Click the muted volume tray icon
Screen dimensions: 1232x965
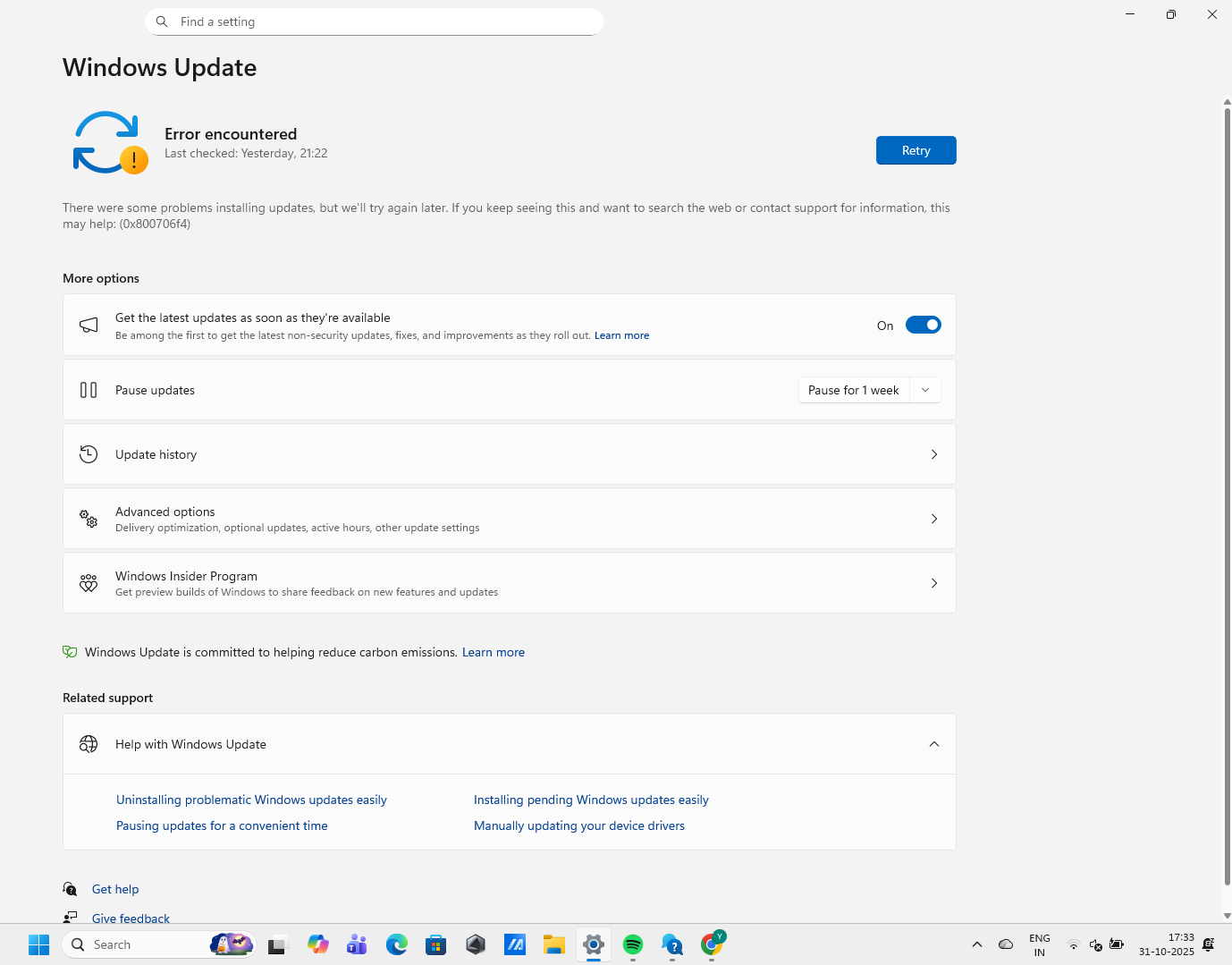pos(1095,944)
